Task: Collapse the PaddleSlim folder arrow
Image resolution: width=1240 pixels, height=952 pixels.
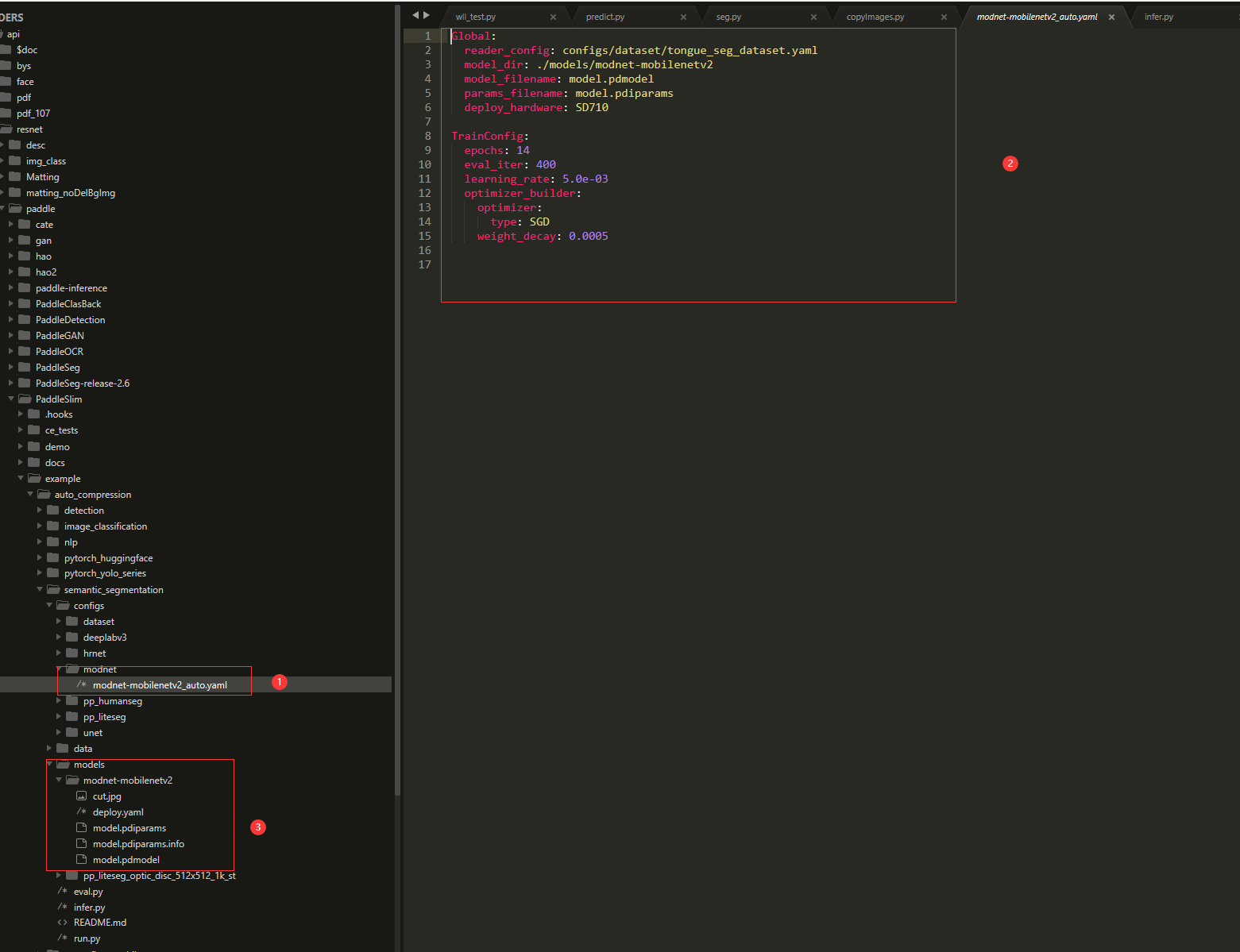Action: (x=11, y=399)
